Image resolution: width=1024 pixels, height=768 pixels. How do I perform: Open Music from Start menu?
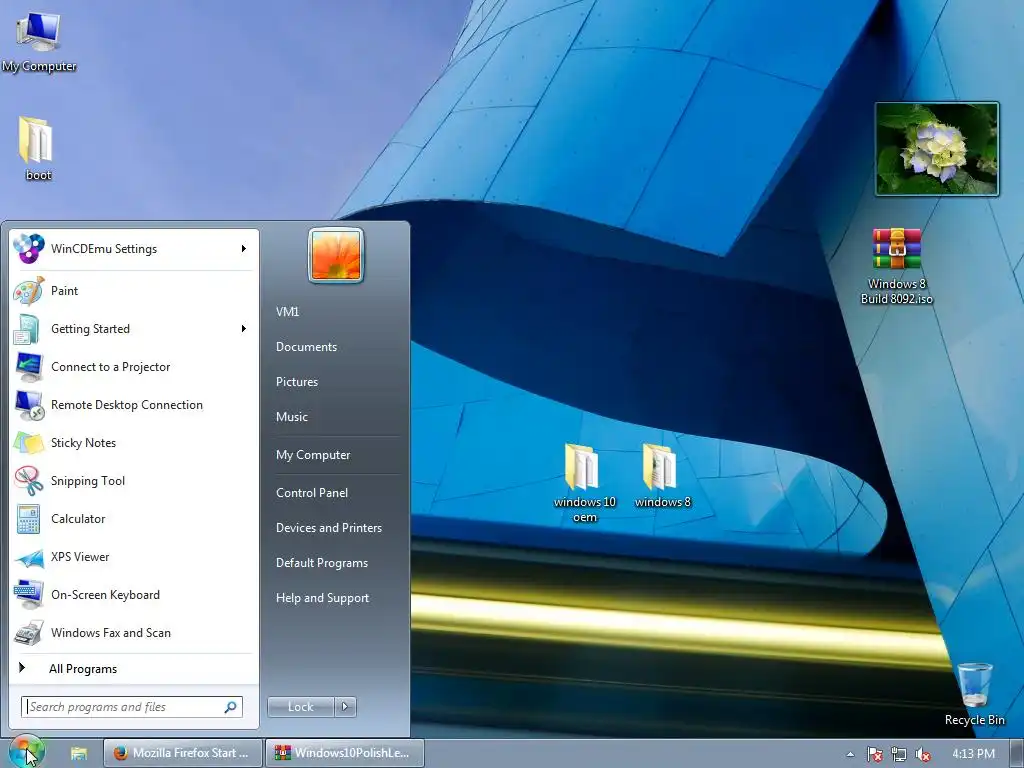[x=291, y=417]
